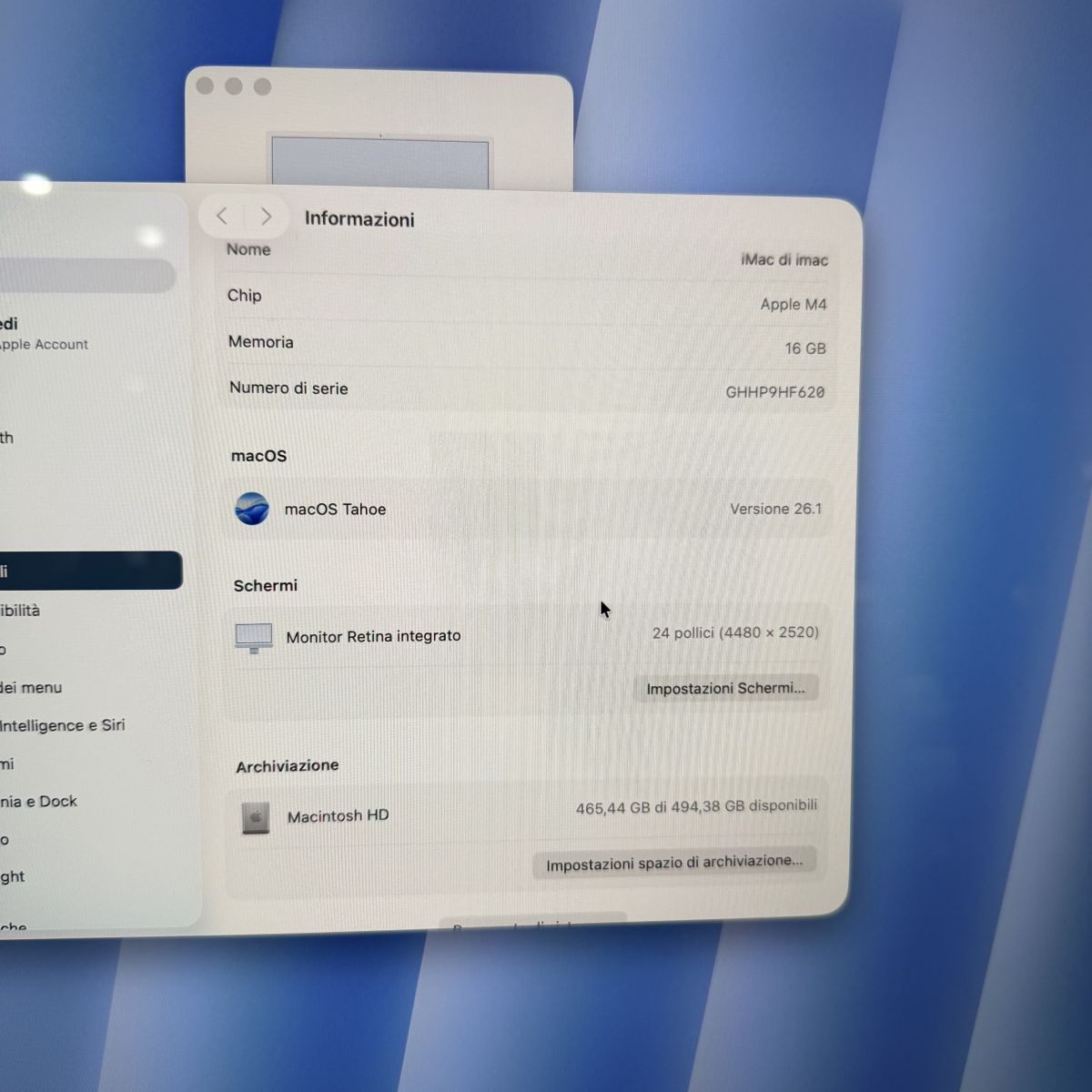Open the Spotlight sidebar item
This screenshot has width=1092, height=1092.
pyautogui.click(x=13, y=876)
